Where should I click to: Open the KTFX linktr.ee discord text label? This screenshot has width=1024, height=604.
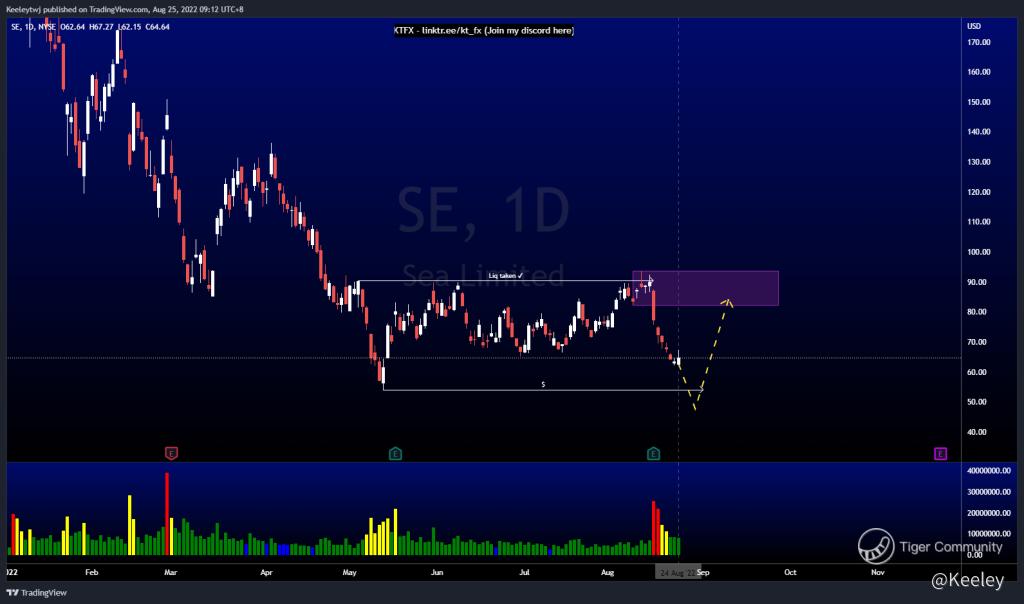click(x=484, y=31)
